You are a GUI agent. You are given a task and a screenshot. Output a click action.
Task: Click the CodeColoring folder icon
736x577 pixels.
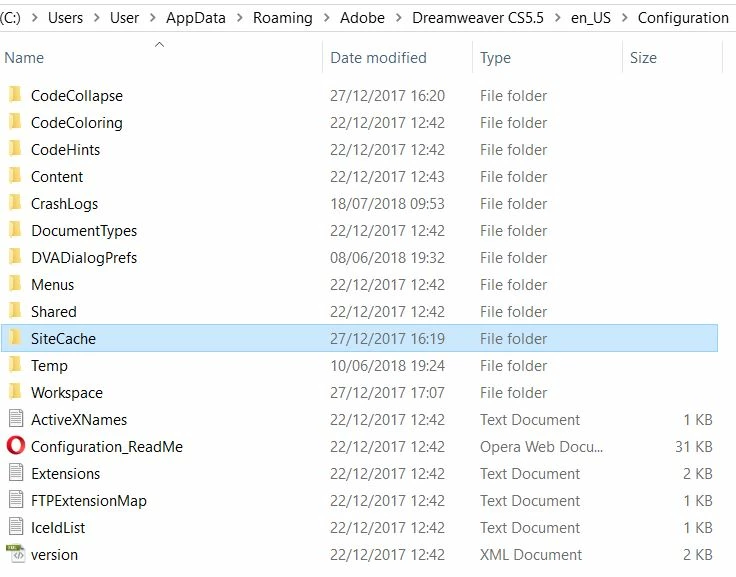(x=15, y=122)
